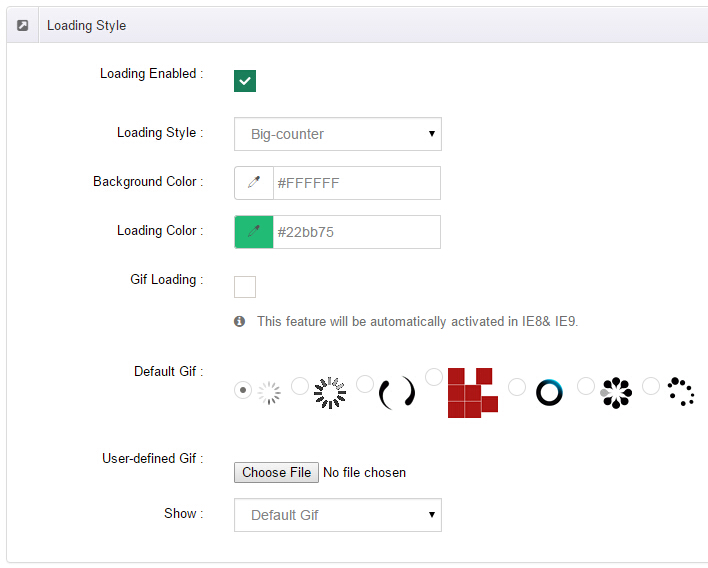Click the red squares loading gif image
This screenshot has width=708, height=568.
tap(473, 392)
